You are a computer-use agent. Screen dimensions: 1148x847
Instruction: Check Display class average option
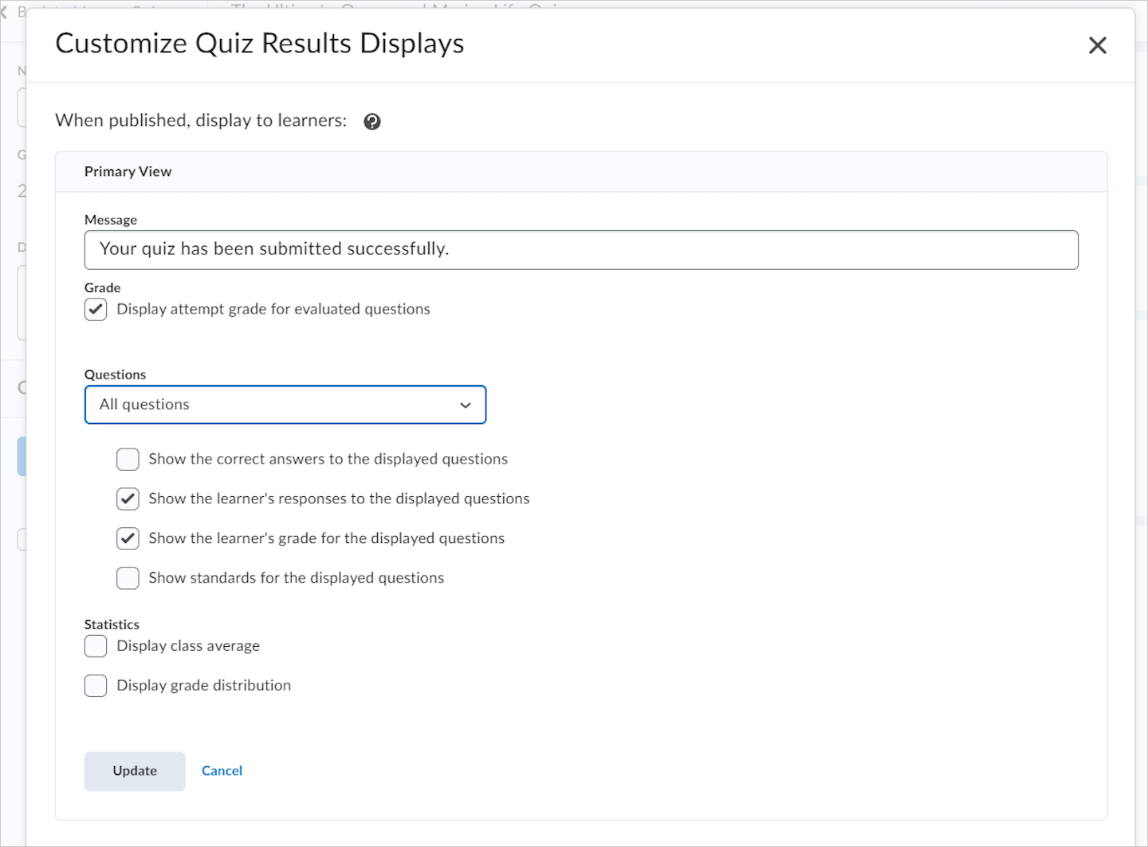point(96,646)
